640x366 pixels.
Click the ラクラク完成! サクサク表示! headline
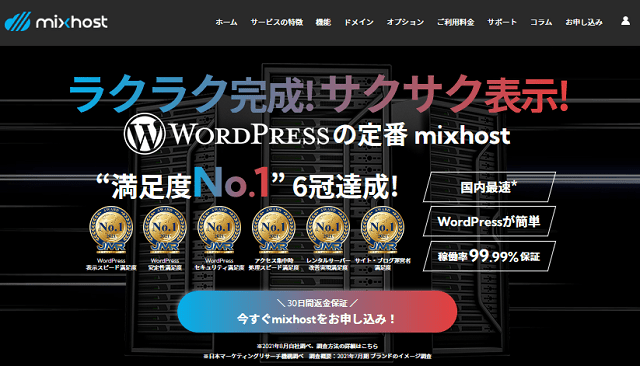[x=319, y=93]
